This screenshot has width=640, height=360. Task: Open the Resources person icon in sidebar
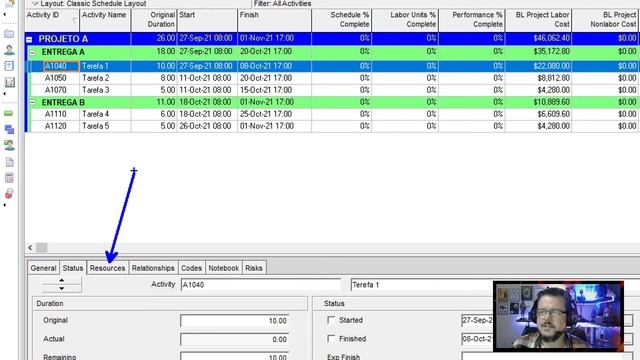click(x=9, y=50)
